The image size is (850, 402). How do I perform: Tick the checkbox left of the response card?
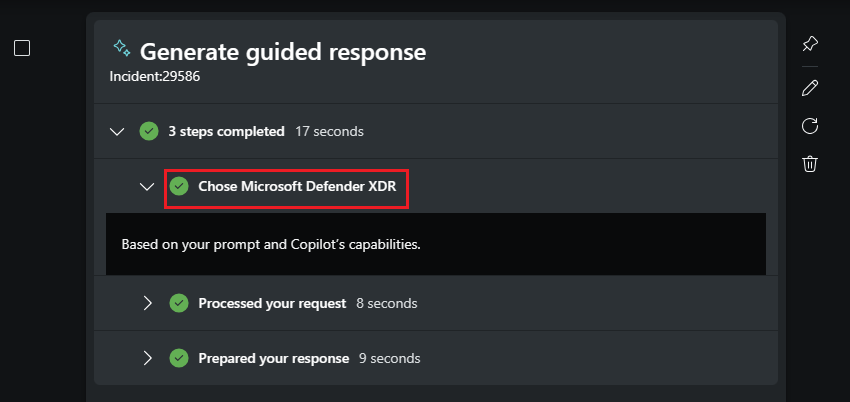tap(22, 48)
